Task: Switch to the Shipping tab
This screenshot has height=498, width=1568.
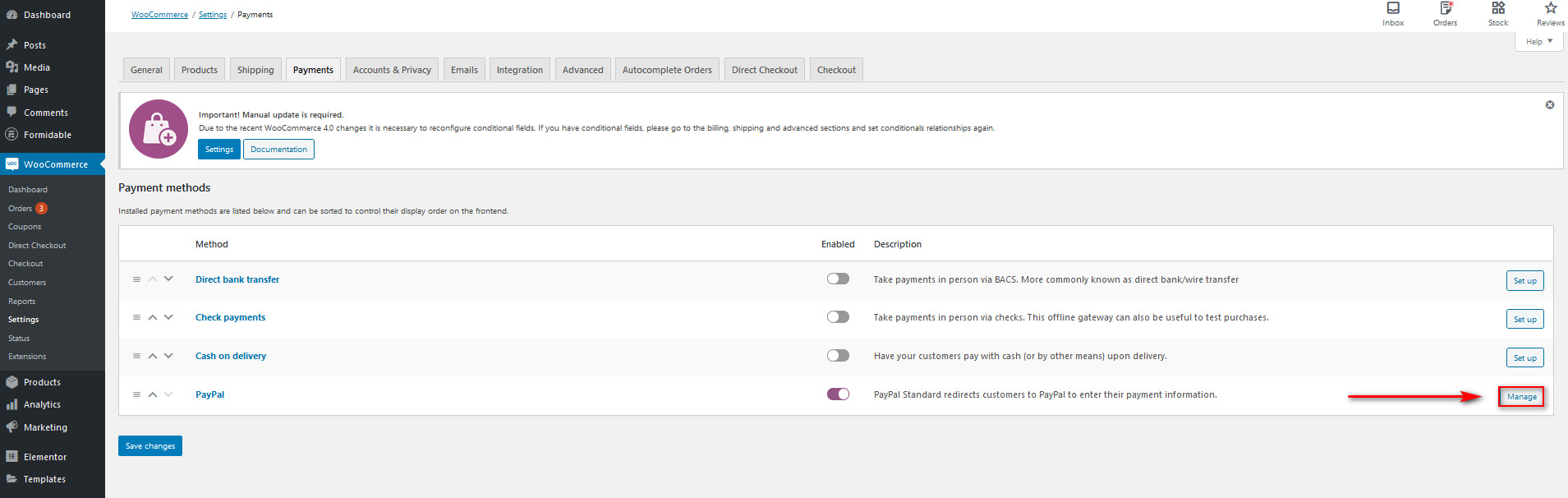Action: point(255,70)
